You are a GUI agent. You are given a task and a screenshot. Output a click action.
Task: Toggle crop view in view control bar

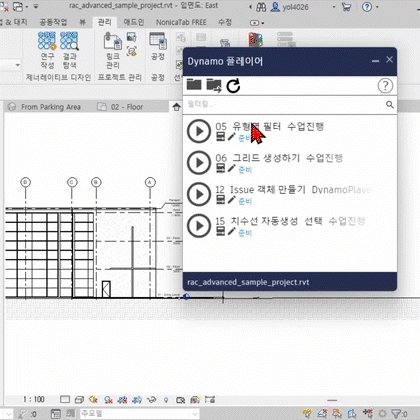point(123,399)
